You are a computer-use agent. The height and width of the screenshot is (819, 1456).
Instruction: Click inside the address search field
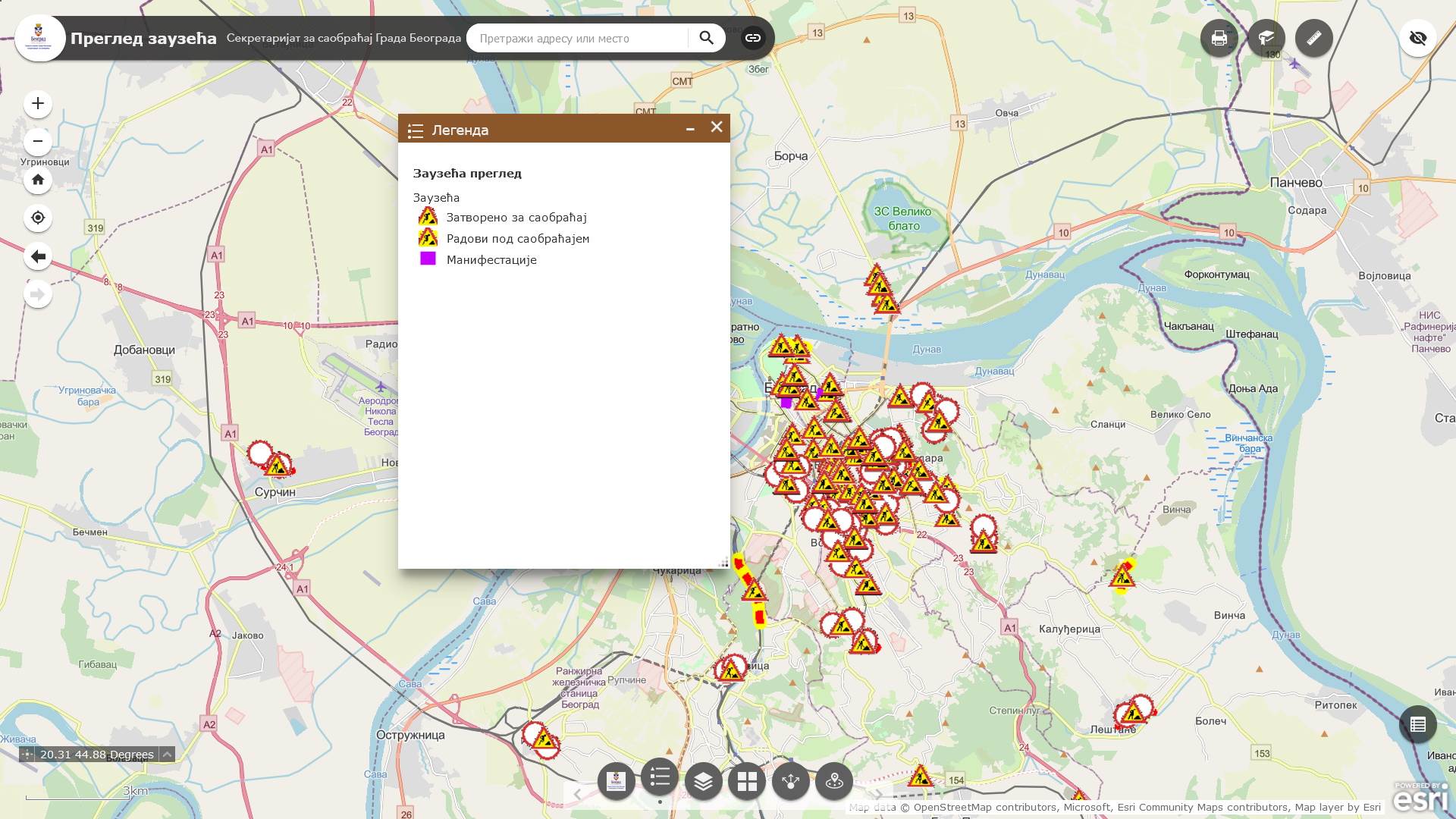pos(576,38)
